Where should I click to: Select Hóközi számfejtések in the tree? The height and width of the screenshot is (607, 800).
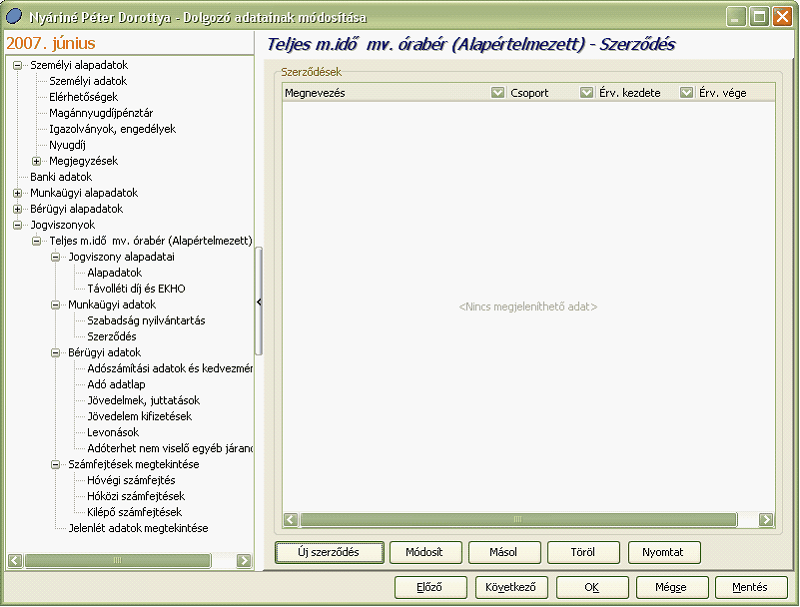[136, 496]
